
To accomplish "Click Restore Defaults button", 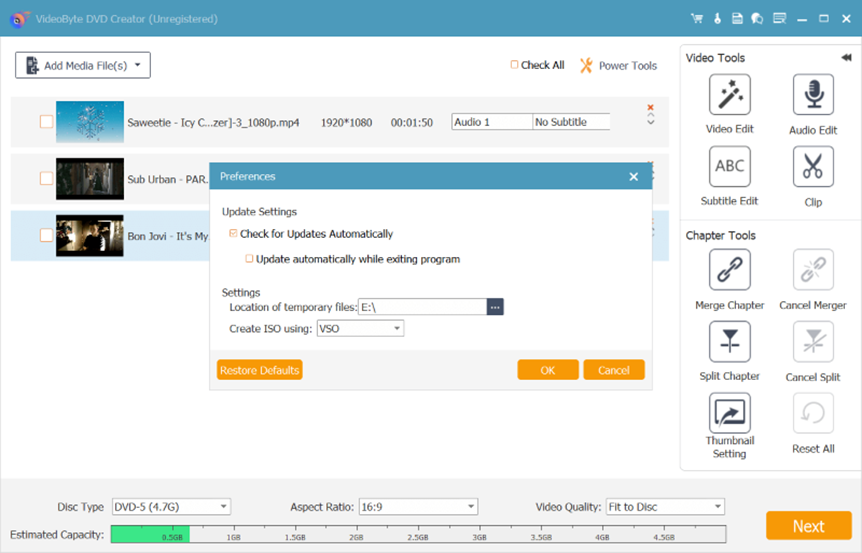I will [259, 370].
